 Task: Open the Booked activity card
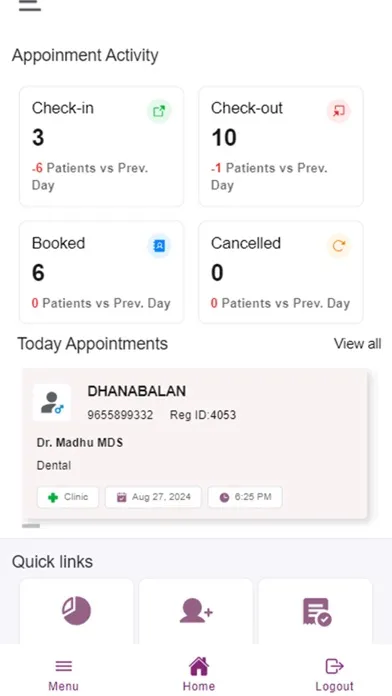(101, 272)
